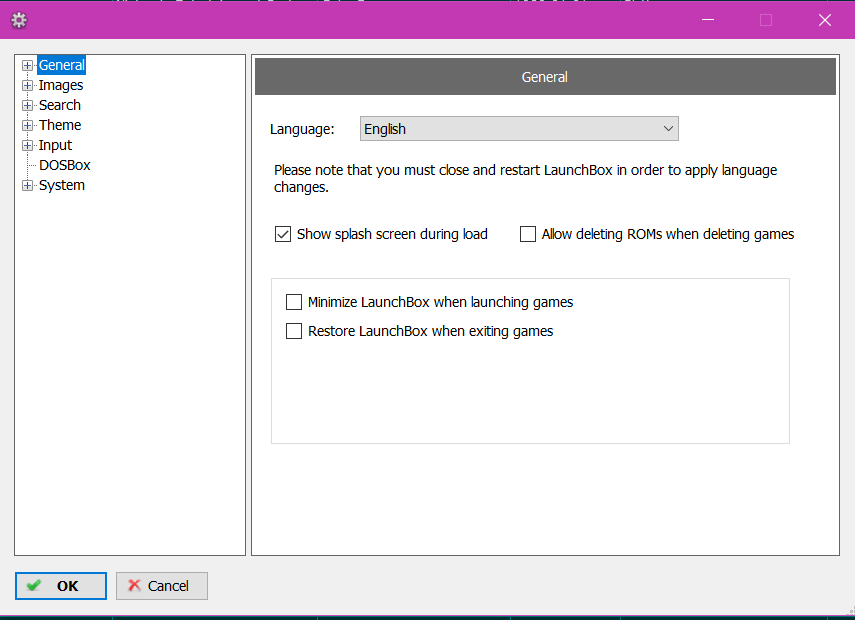Select Images in the options tree

(x=61, y=86)
